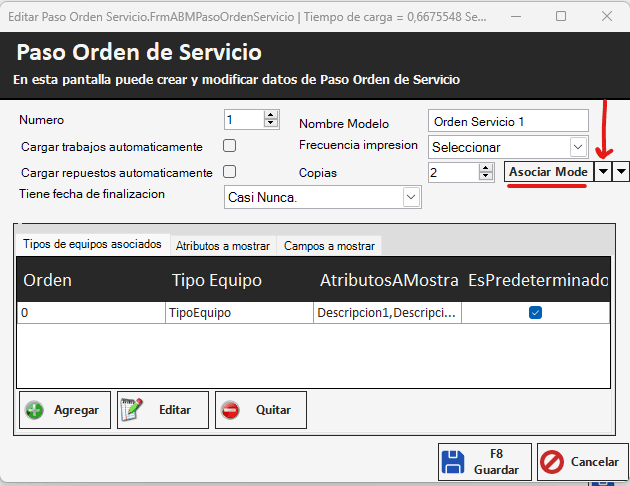This screenshot has width=630, height=486.
Task: Enable Cargar repuestos automaticamente checkbox
Action: [x=229, y=171]
